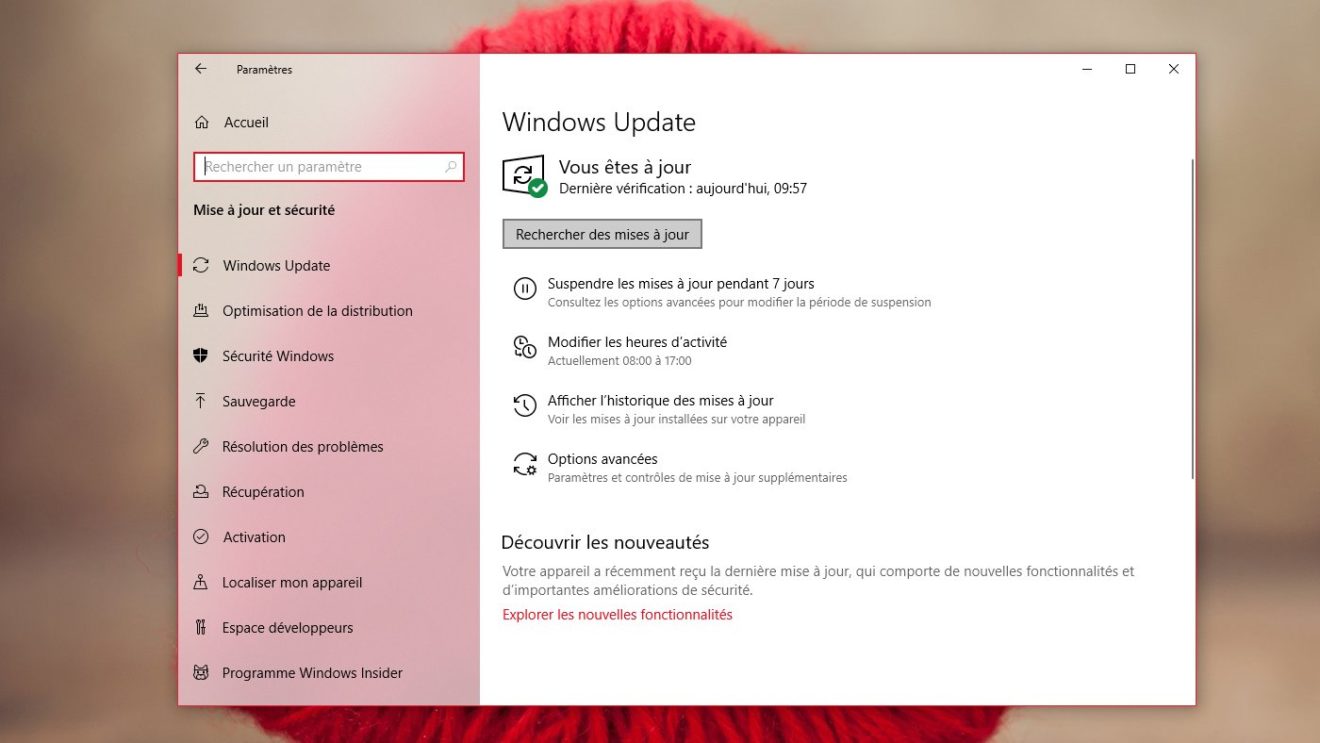Screen dimensions: 1320x743
Task: Click the Dernière vérification timestamp text
Action: (683, 188)
